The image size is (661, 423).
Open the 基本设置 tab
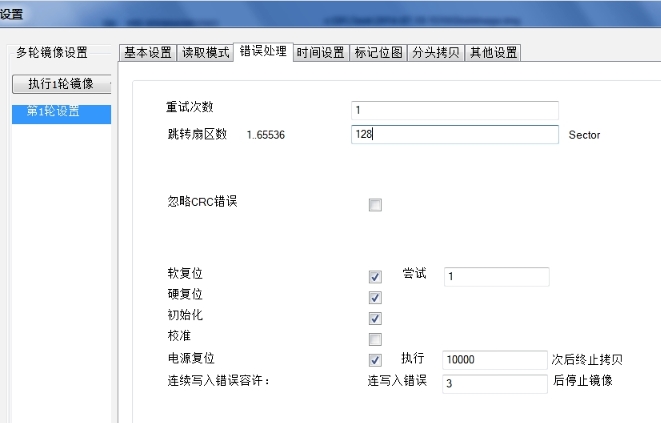pyautogui.click(x=147, y=53)
